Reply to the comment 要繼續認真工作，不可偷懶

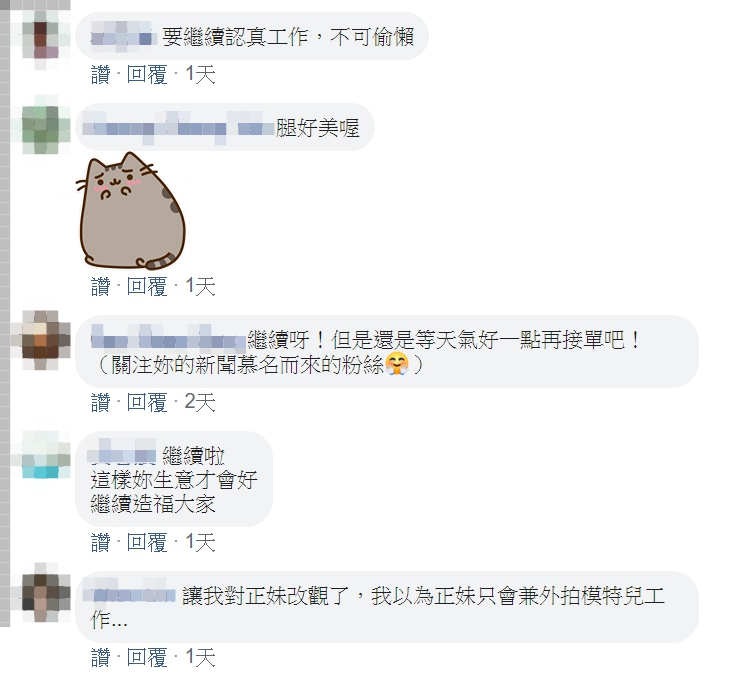point(147,74)
